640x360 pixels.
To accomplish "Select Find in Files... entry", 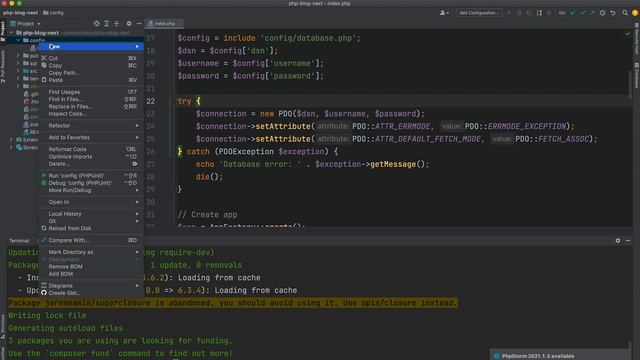I will [x=91, y=99].
